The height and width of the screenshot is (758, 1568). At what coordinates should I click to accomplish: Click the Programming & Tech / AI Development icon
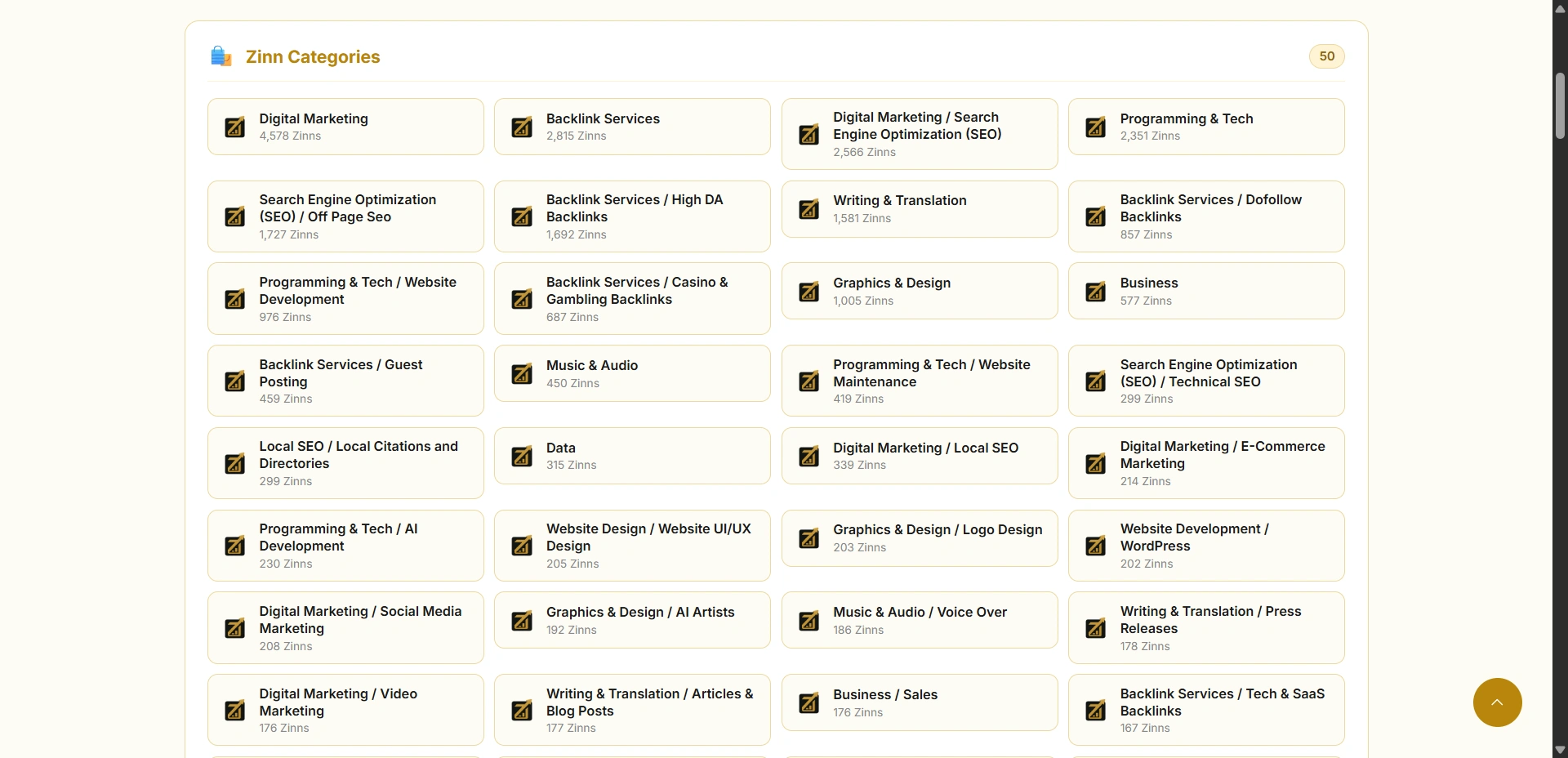(235, 546)
